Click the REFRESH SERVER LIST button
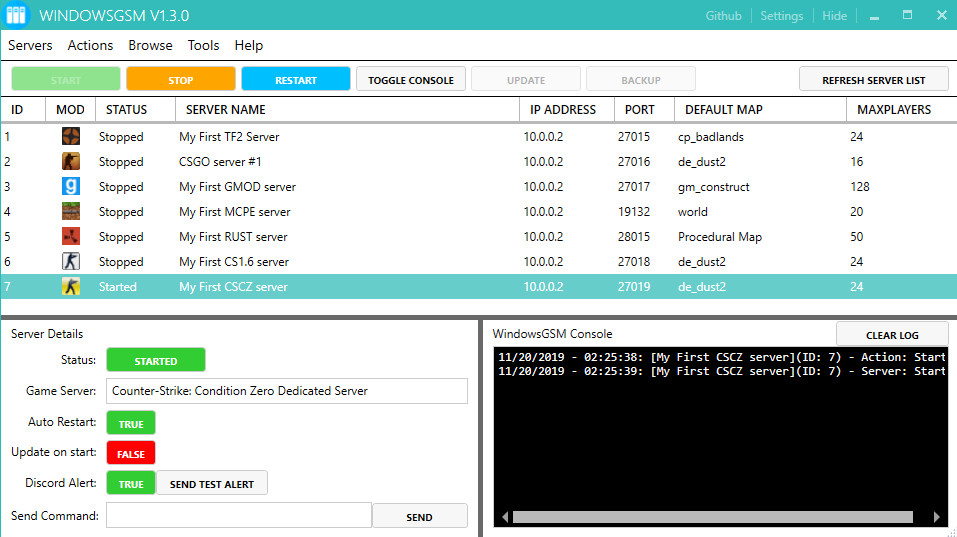This screenshot has width=957, height=537. (873, 79)
